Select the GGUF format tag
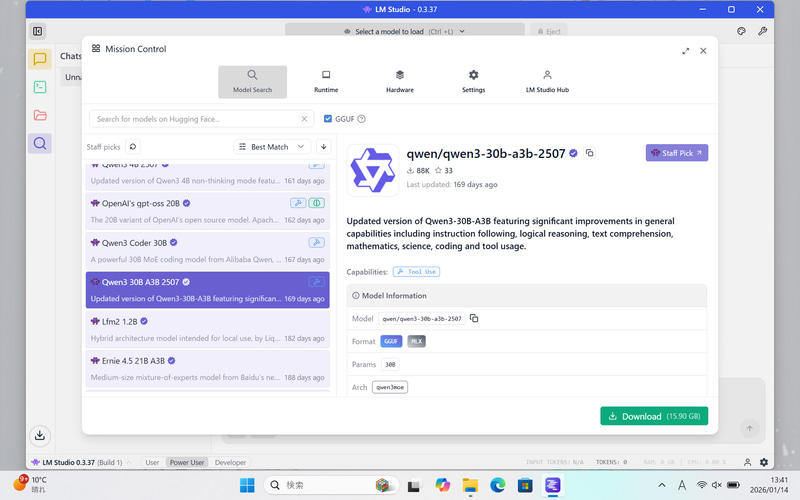Viewport: 800px width, 500px height. tap(391, 341)
